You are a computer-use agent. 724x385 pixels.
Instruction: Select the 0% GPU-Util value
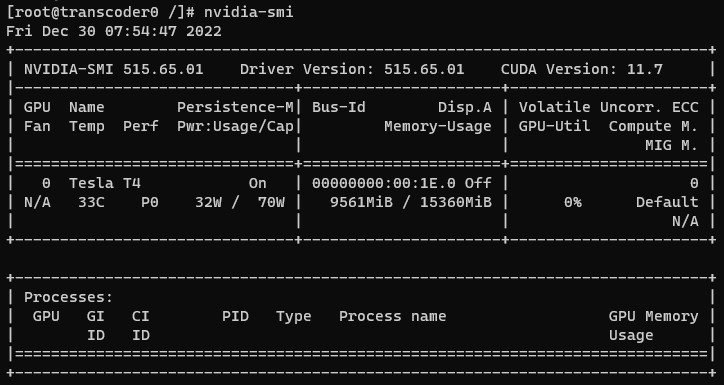[x=573, y=202]
